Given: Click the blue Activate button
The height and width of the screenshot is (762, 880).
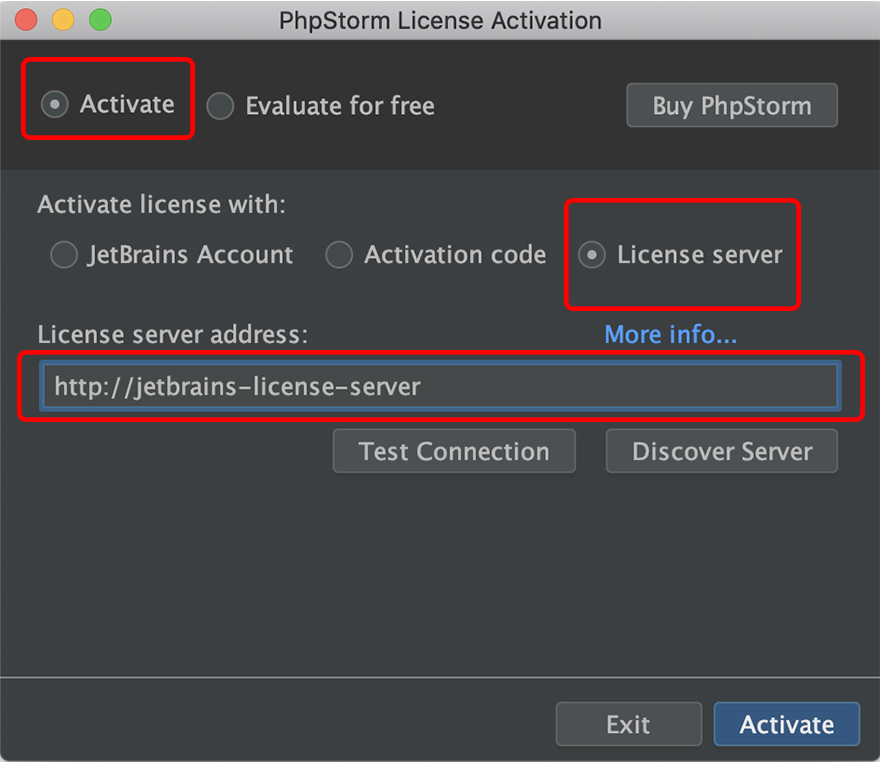Looking at the screenshot, I should (x=787, y=724).
